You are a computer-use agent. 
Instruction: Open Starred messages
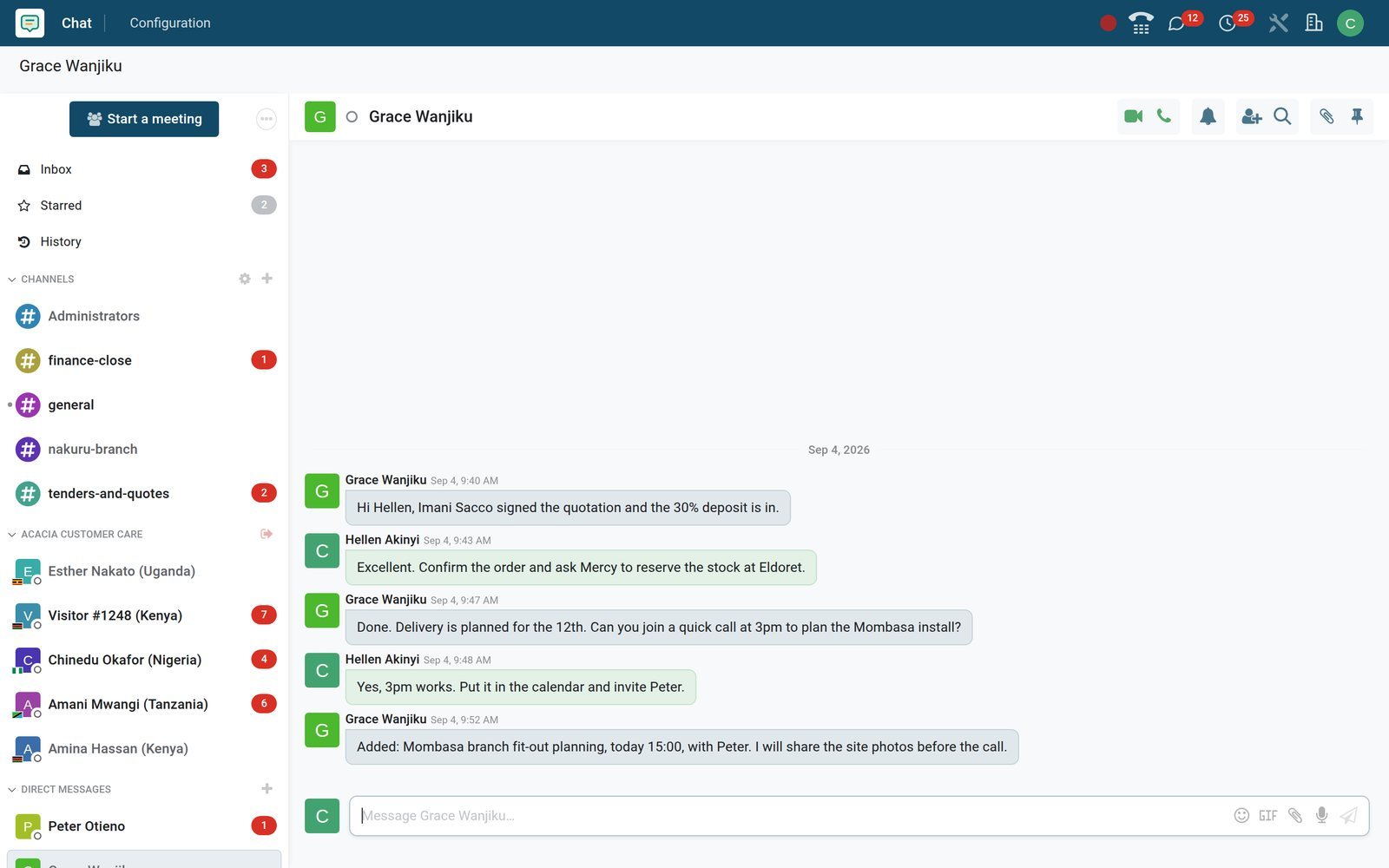[144, 206]
